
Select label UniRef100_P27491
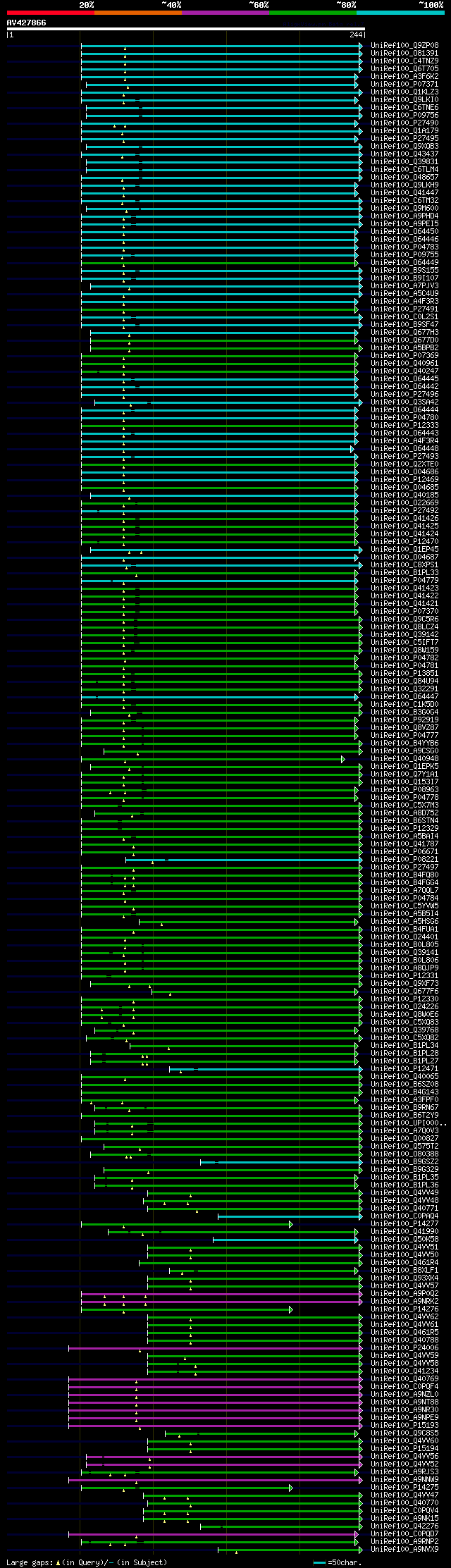404,309
